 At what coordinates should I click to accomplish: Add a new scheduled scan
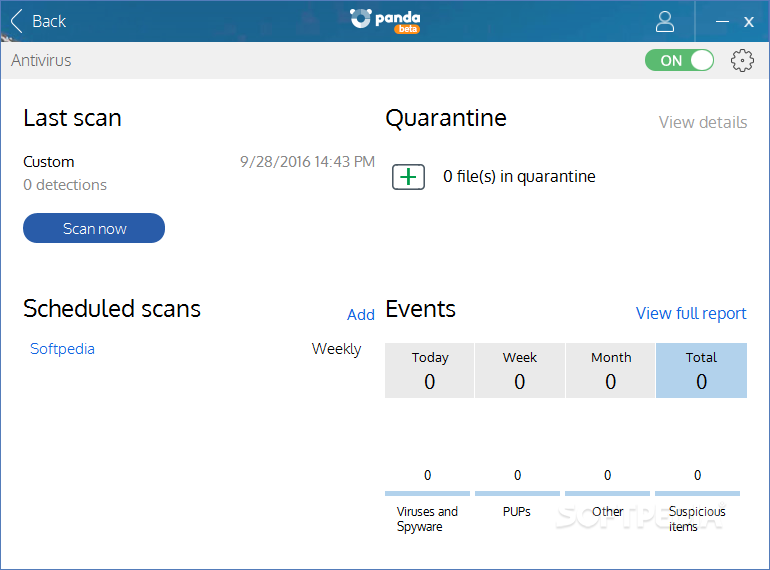(360, 315)
